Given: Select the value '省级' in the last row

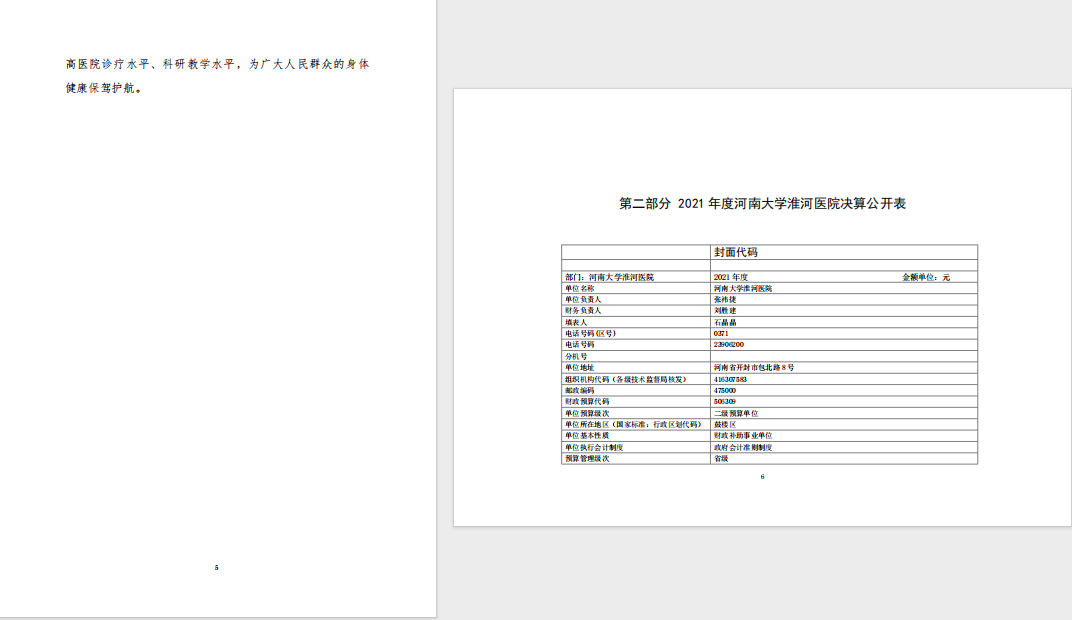Looking at the screenshot, I should [x=721, y=458].
